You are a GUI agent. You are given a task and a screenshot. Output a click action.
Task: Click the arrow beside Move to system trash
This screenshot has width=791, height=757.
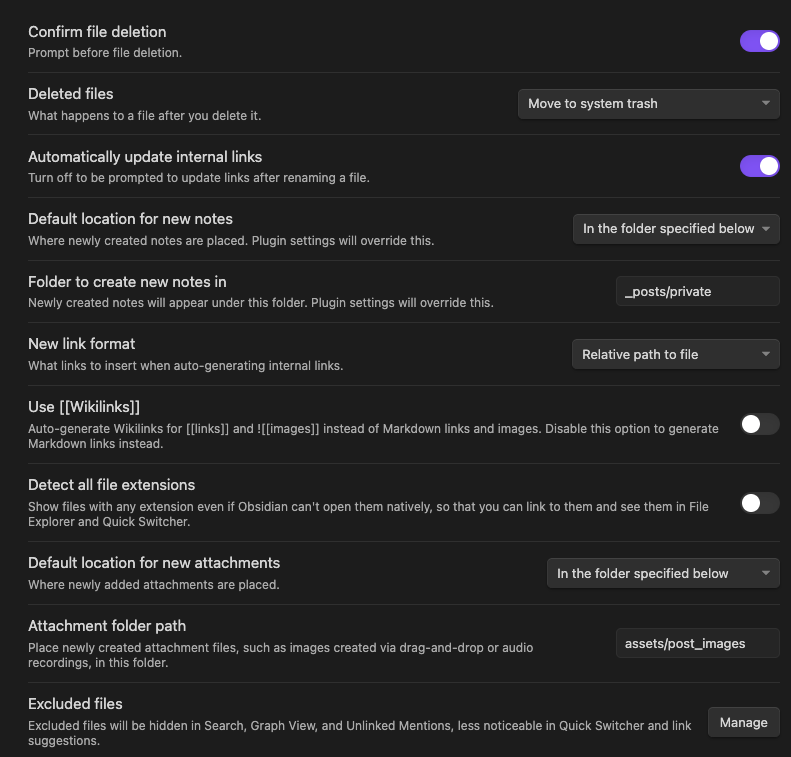coord(766,103)
